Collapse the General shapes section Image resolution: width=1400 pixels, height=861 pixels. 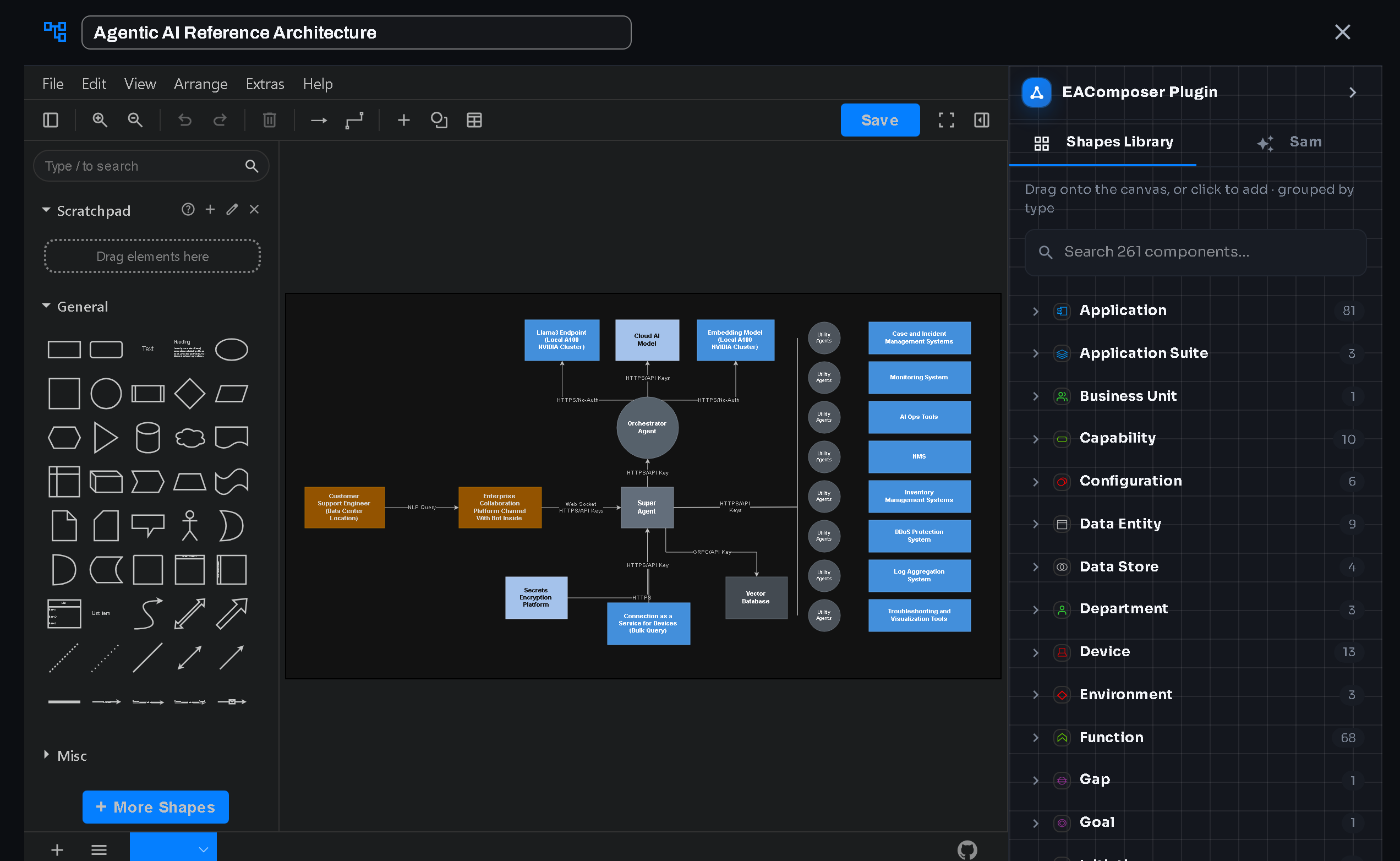[46, 307]
